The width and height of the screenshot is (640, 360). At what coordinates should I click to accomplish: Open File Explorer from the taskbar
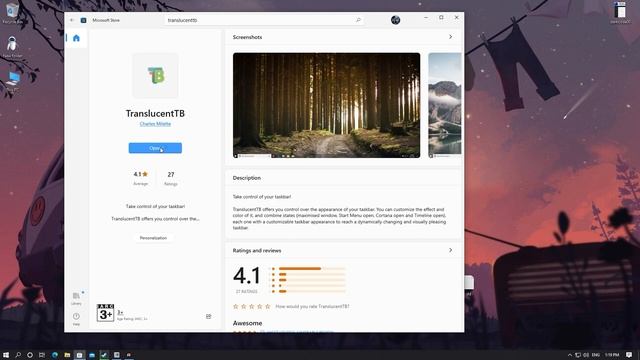(x=67, y=355)
